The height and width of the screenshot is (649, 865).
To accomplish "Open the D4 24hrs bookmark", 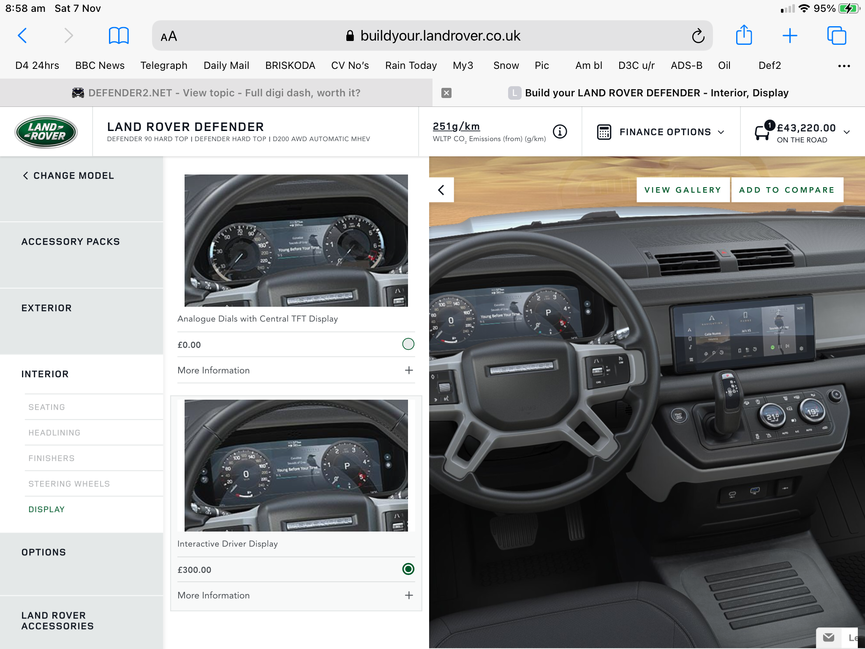I will click(x=37, y=66).
